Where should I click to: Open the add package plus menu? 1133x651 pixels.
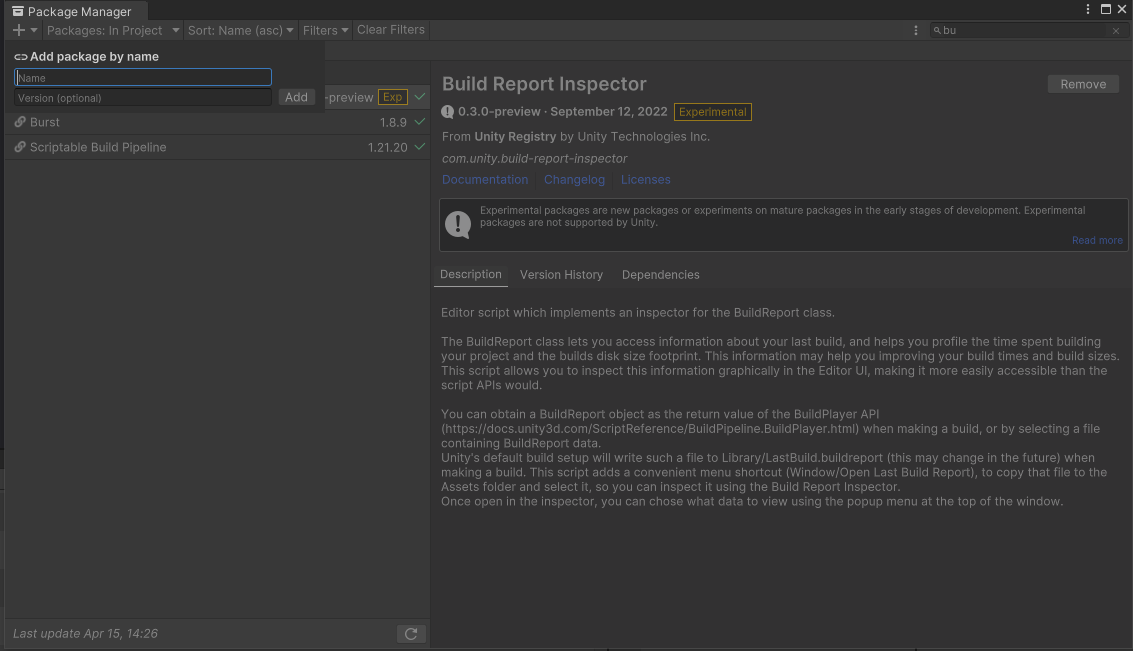pyautogui.click(x=24, y=30)
